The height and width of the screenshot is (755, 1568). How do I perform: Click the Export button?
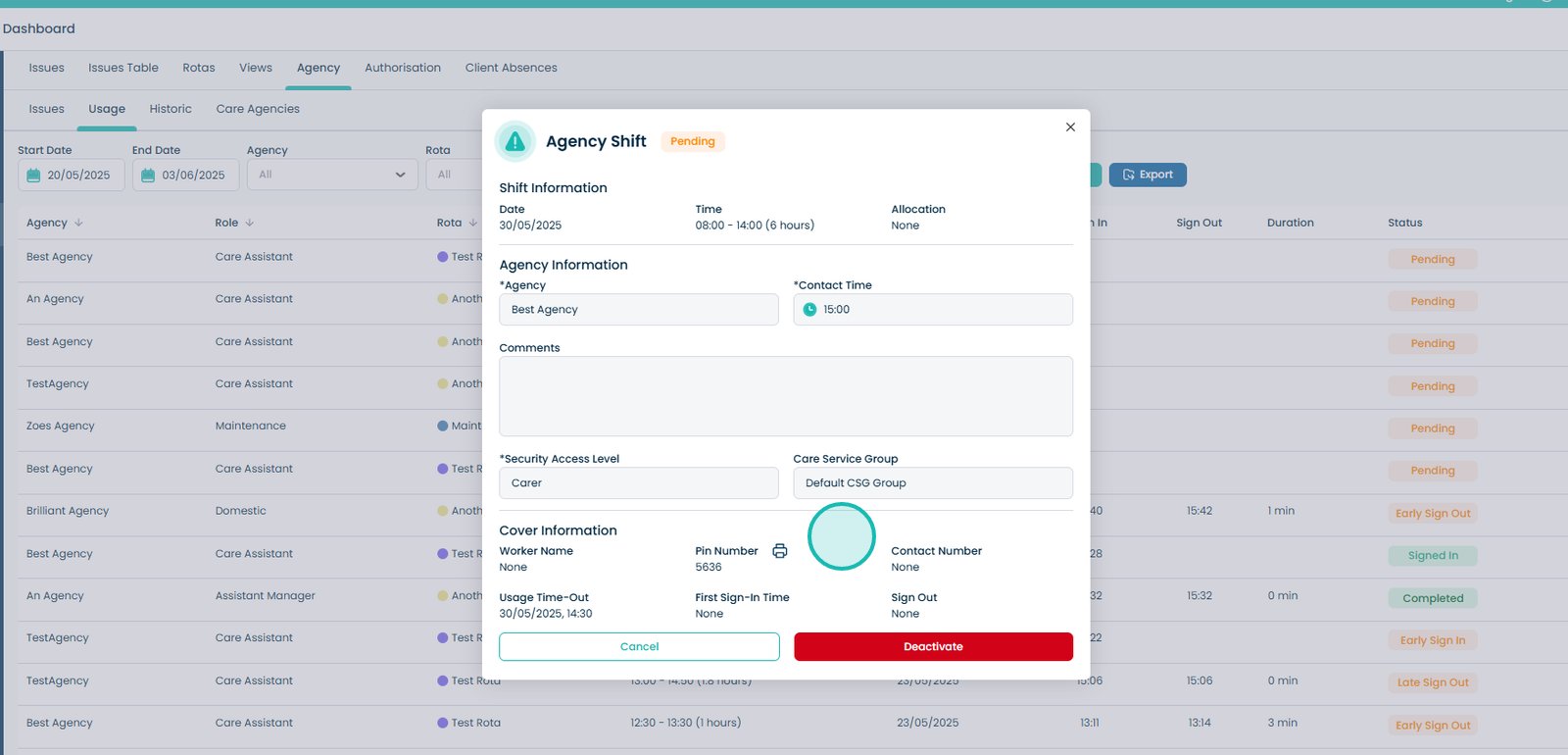tap(1147, 175)
